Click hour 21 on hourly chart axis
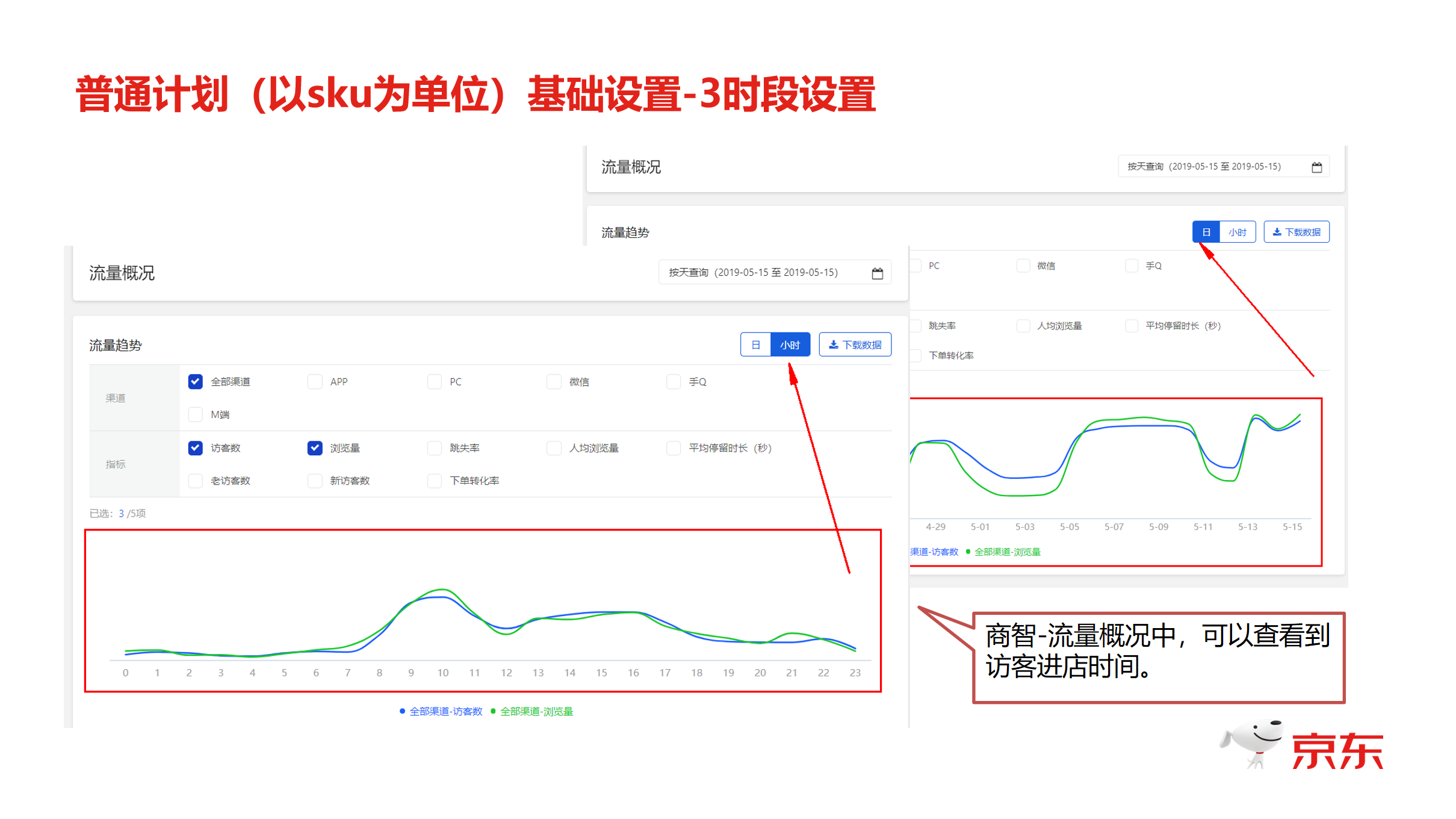The width and height of the screenshot is (1456, 819). 792,673
